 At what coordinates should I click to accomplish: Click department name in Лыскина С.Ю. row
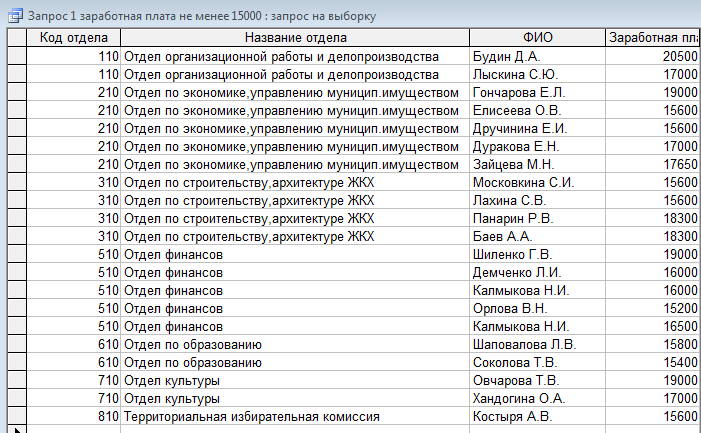[295, 74]
